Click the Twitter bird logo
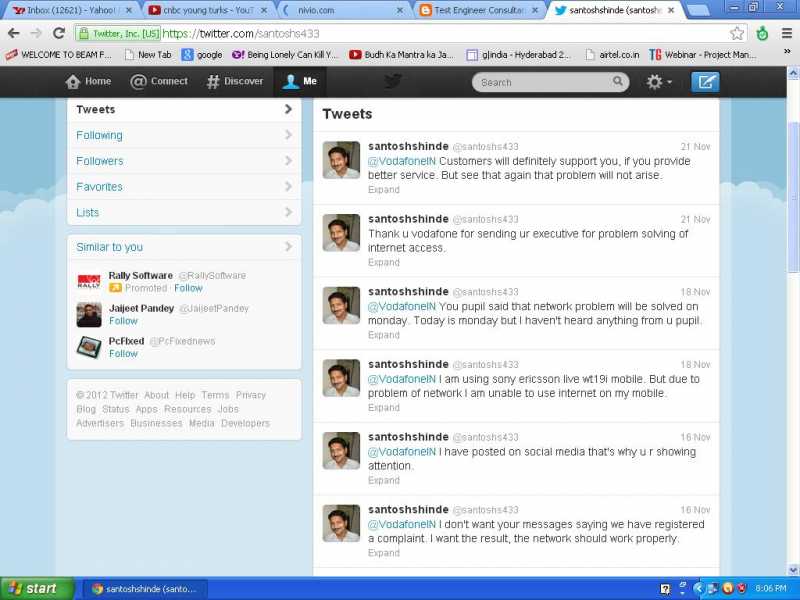 (x=393, y=81)
